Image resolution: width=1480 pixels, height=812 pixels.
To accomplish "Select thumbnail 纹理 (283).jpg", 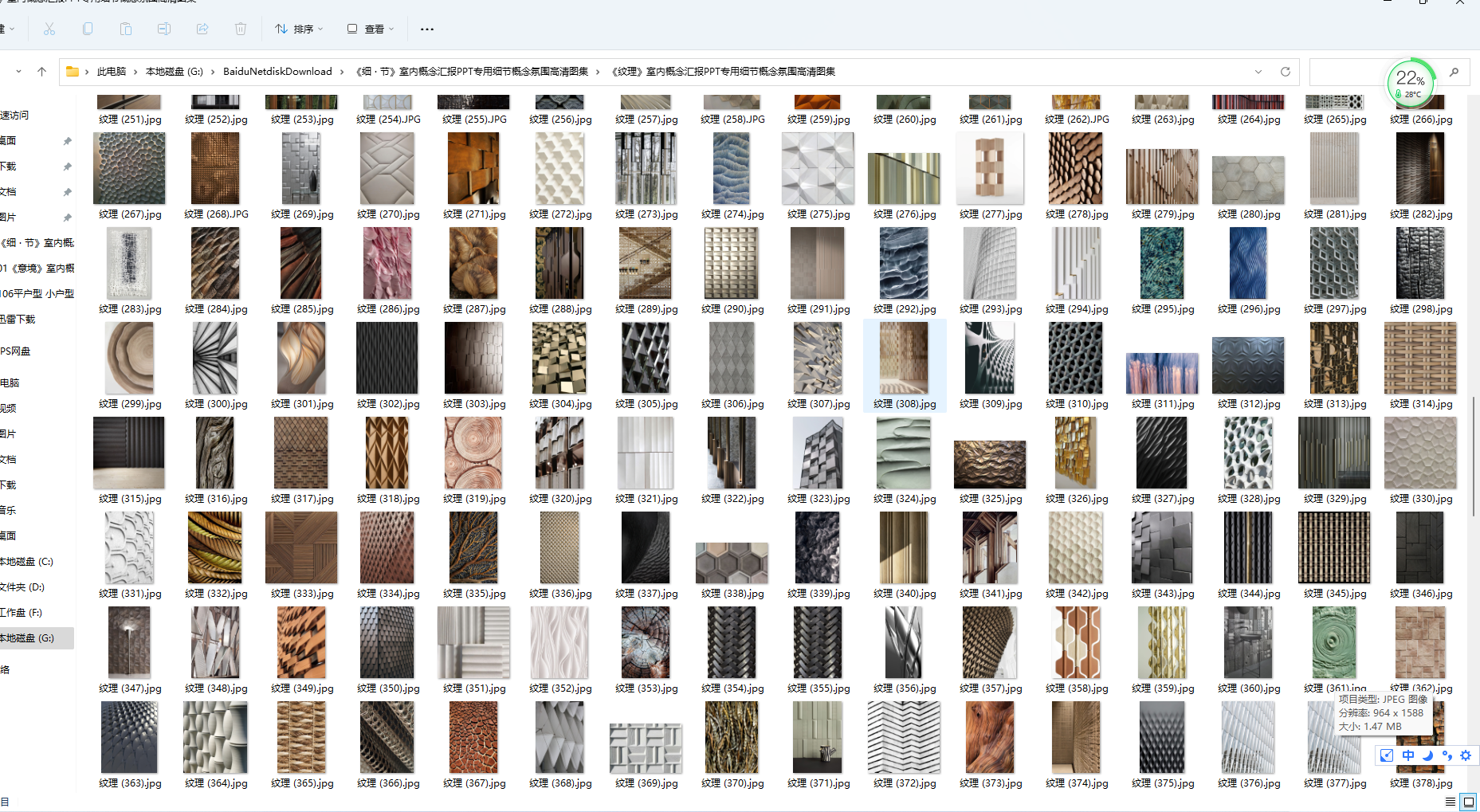I will (129, 263).
